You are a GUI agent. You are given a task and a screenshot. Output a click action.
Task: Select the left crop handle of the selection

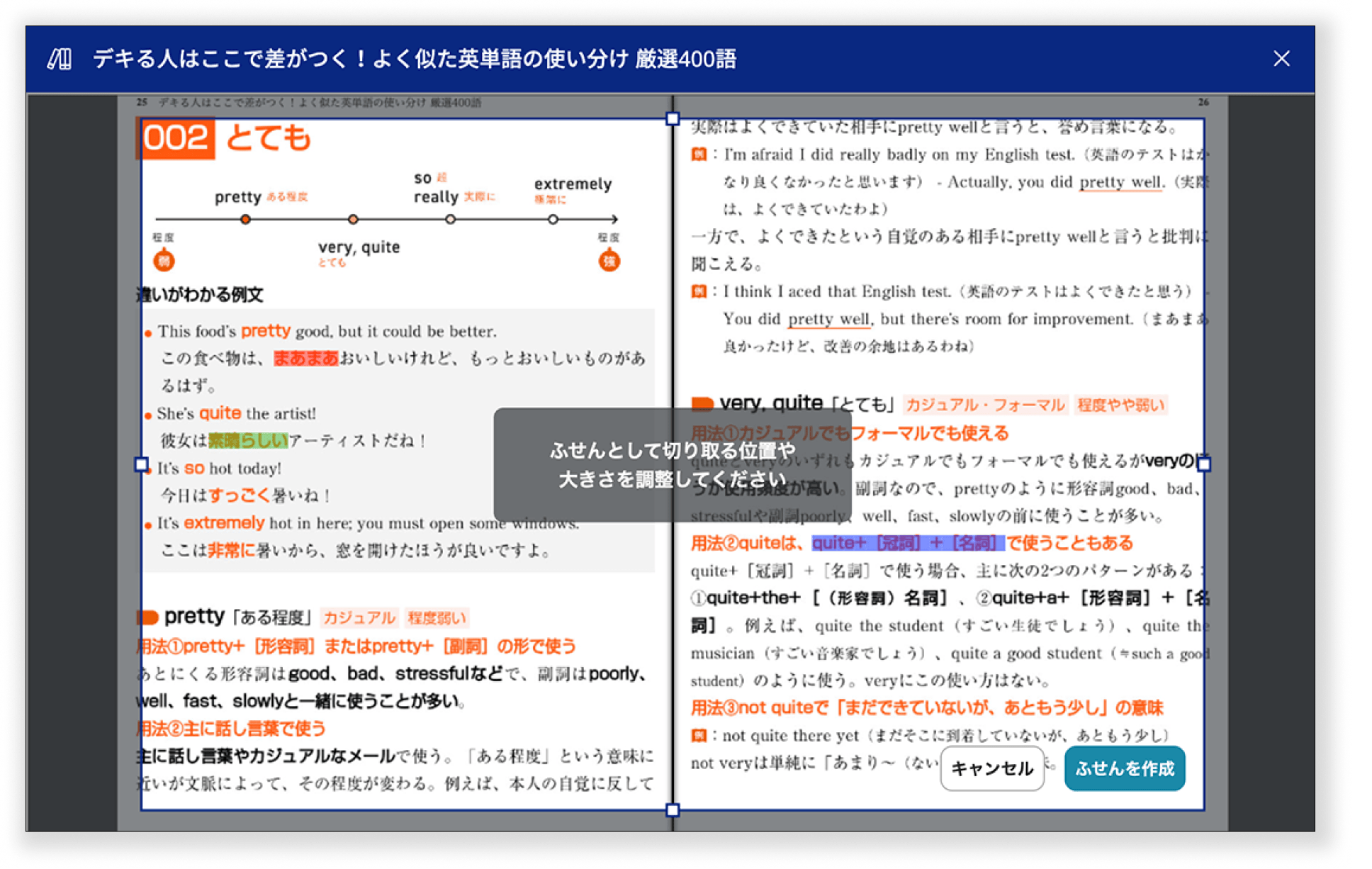140,464
